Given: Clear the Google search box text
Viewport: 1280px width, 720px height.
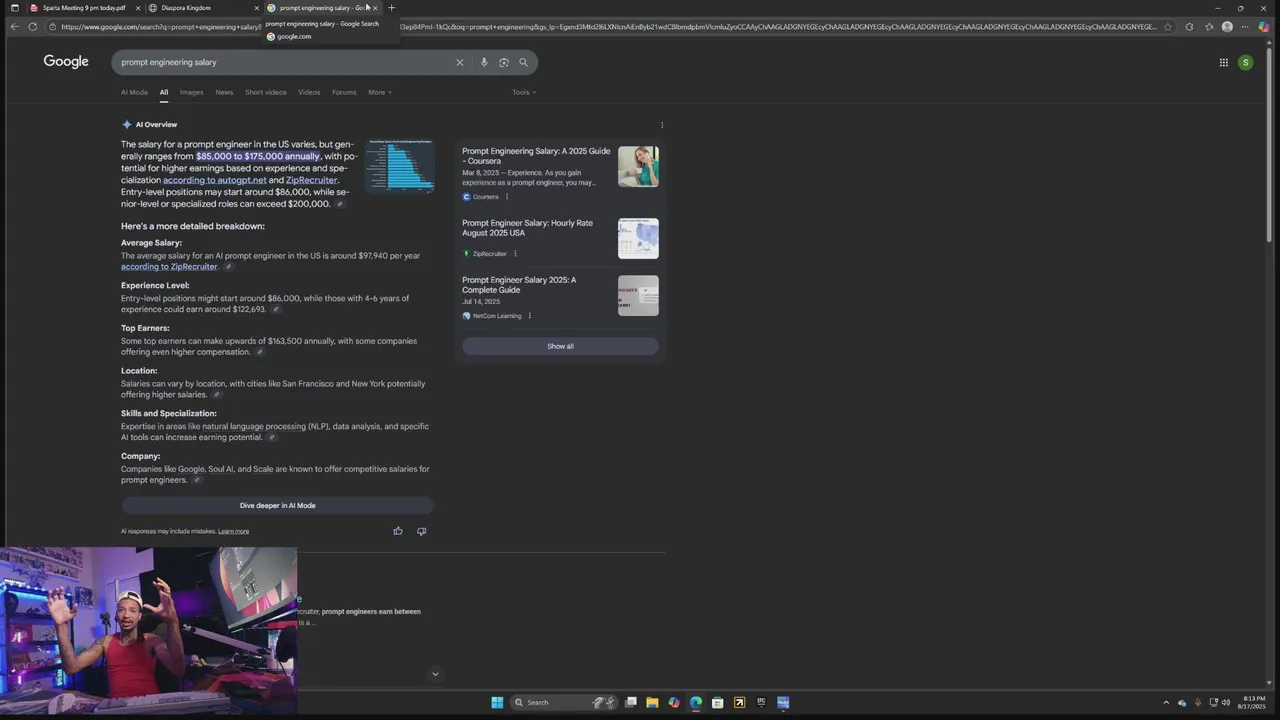Looking at the screenshot, I should tap(460, 62).
